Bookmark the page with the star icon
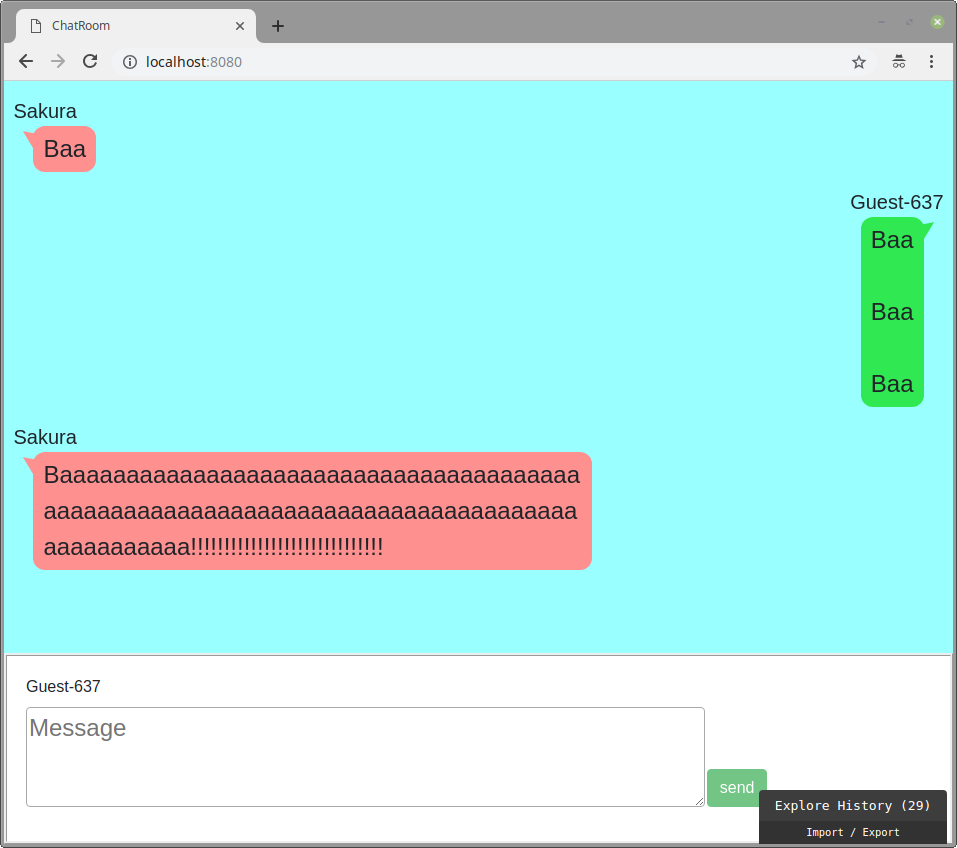Image resolution: width=957 pixels, height=848 pixels. pos(858,61)
